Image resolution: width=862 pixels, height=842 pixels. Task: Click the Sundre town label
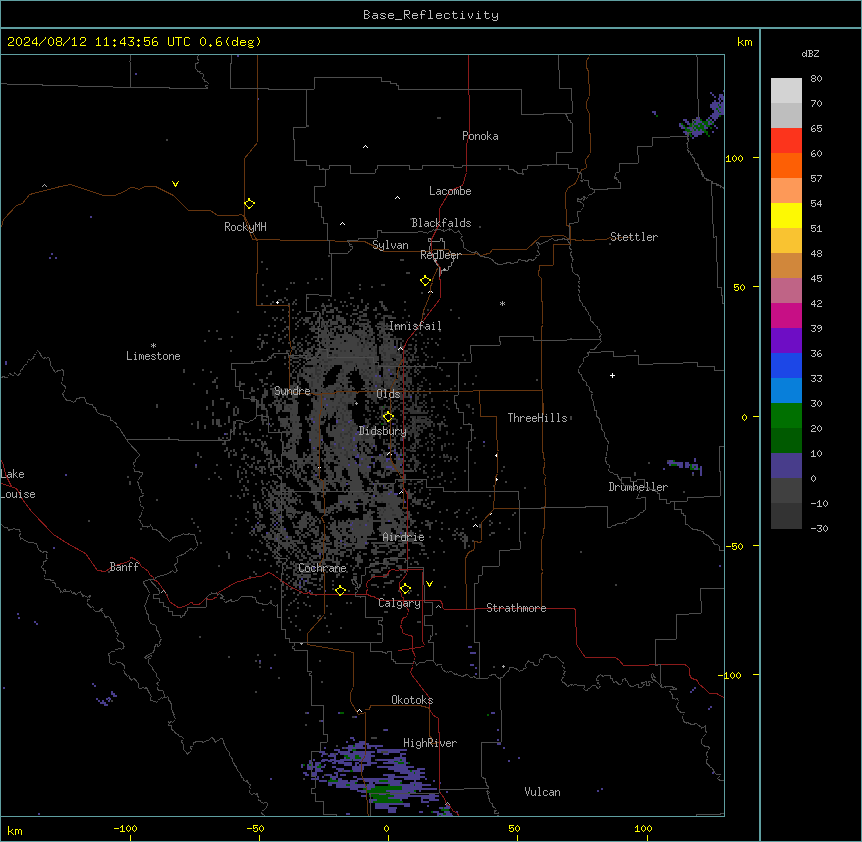coord(292,391)
